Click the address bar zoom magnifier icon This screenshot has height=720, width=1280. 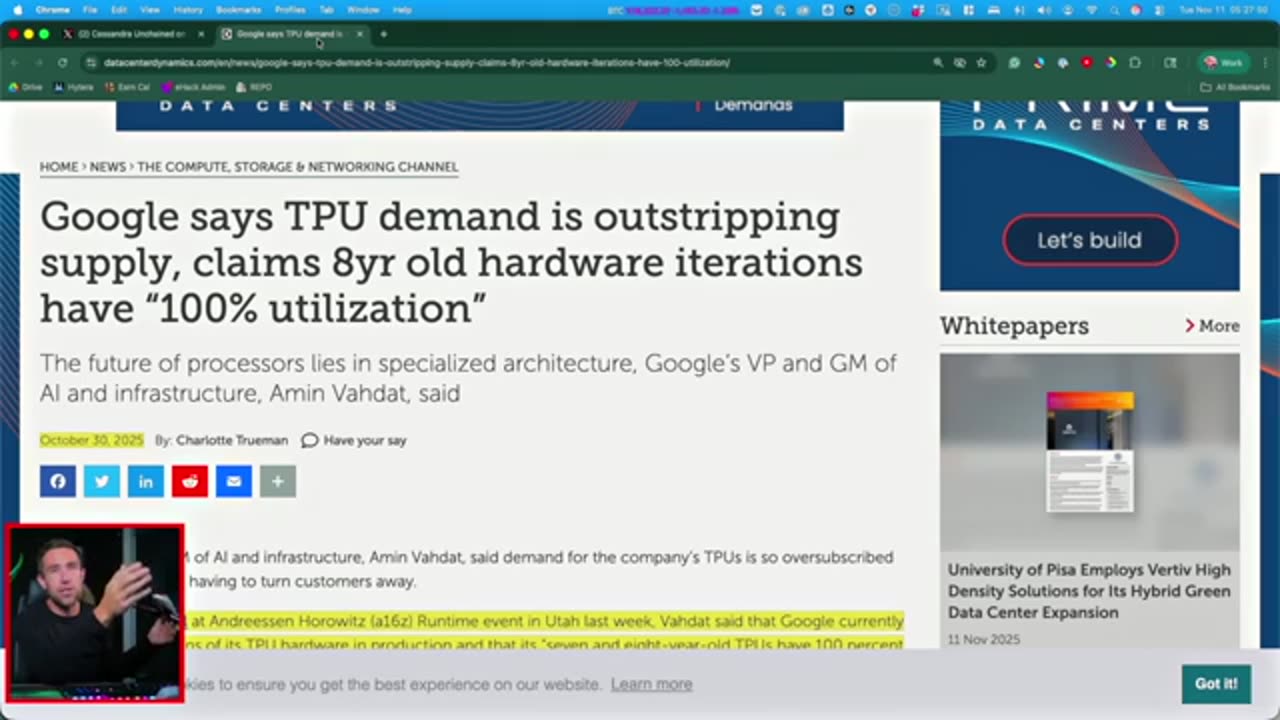click(937, 62)
